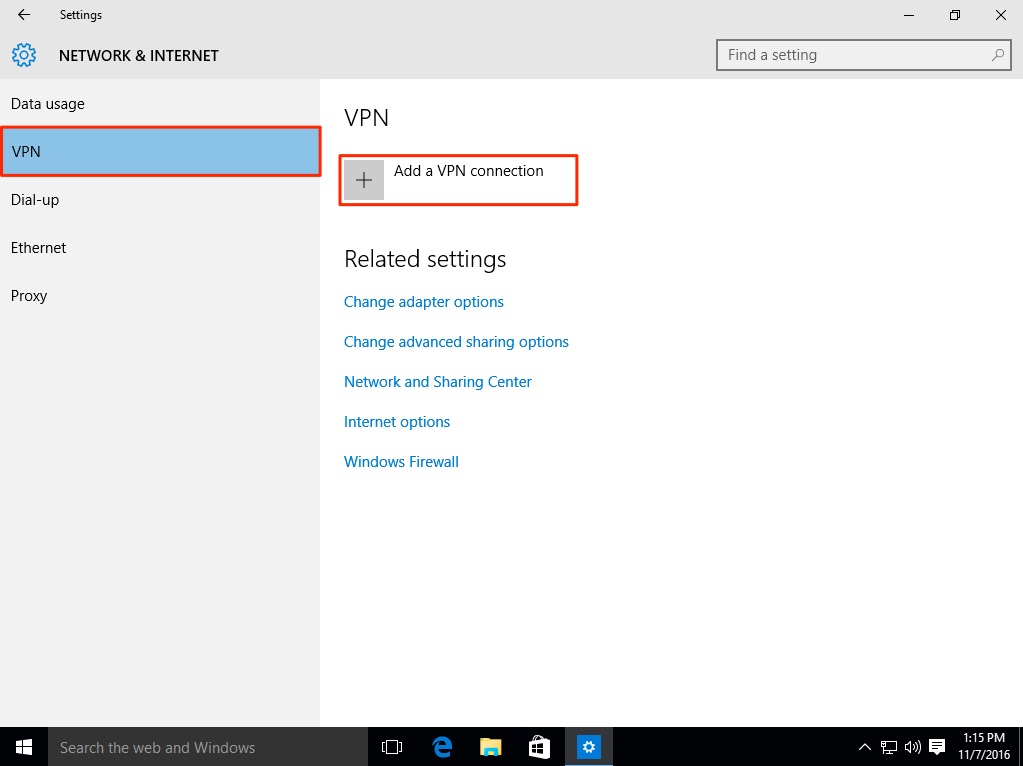Open the Change adapter options link

pos(424,302)
